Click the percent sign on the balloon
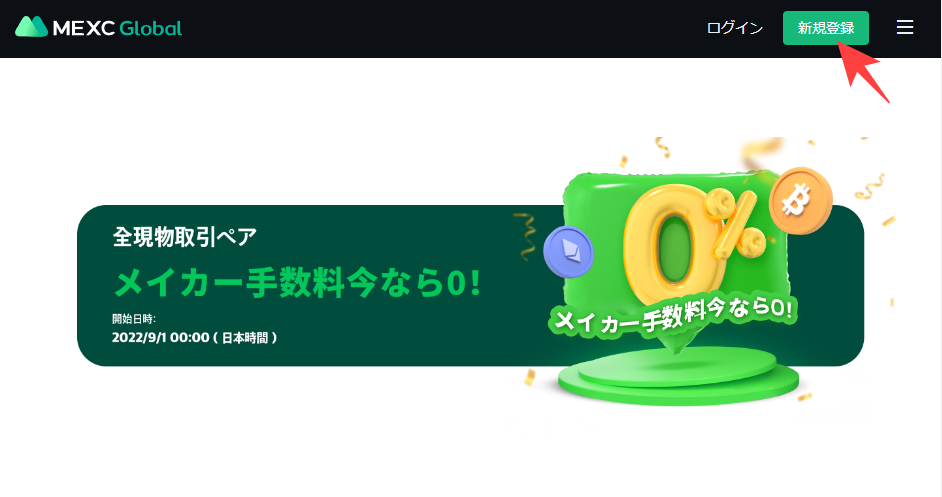 (x=736, y=225)
